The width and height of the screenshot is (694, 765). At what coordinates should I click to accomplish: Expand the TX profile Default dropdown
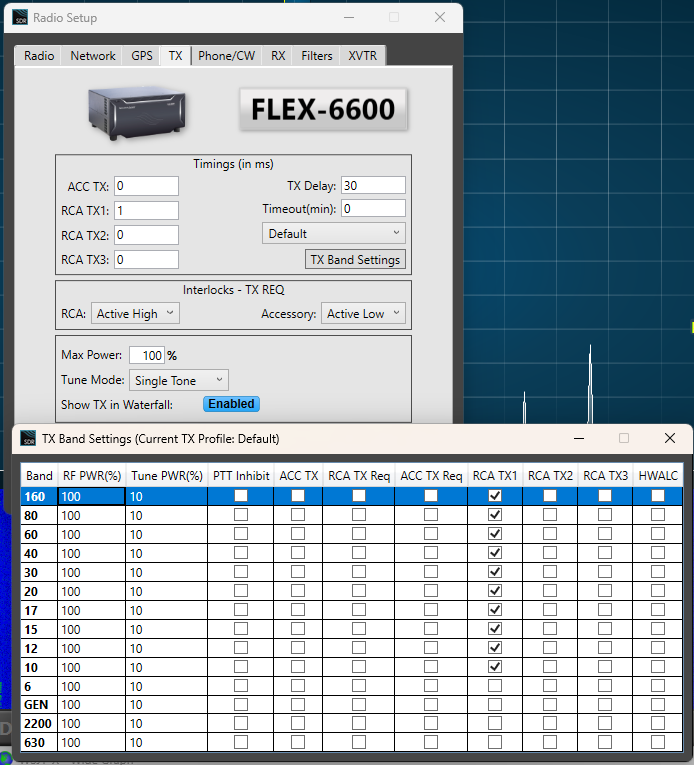pos(334,233)
